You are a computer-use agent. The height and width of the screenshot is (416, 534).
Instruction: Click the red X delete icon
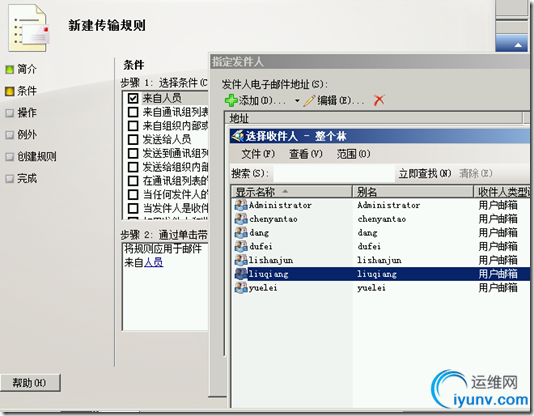(x=379, y=100)
